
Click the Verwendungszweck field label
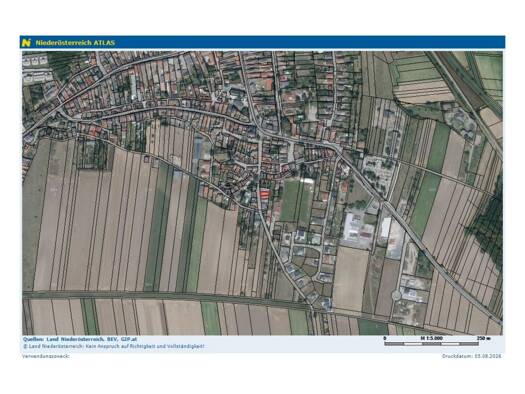(46, 356)
